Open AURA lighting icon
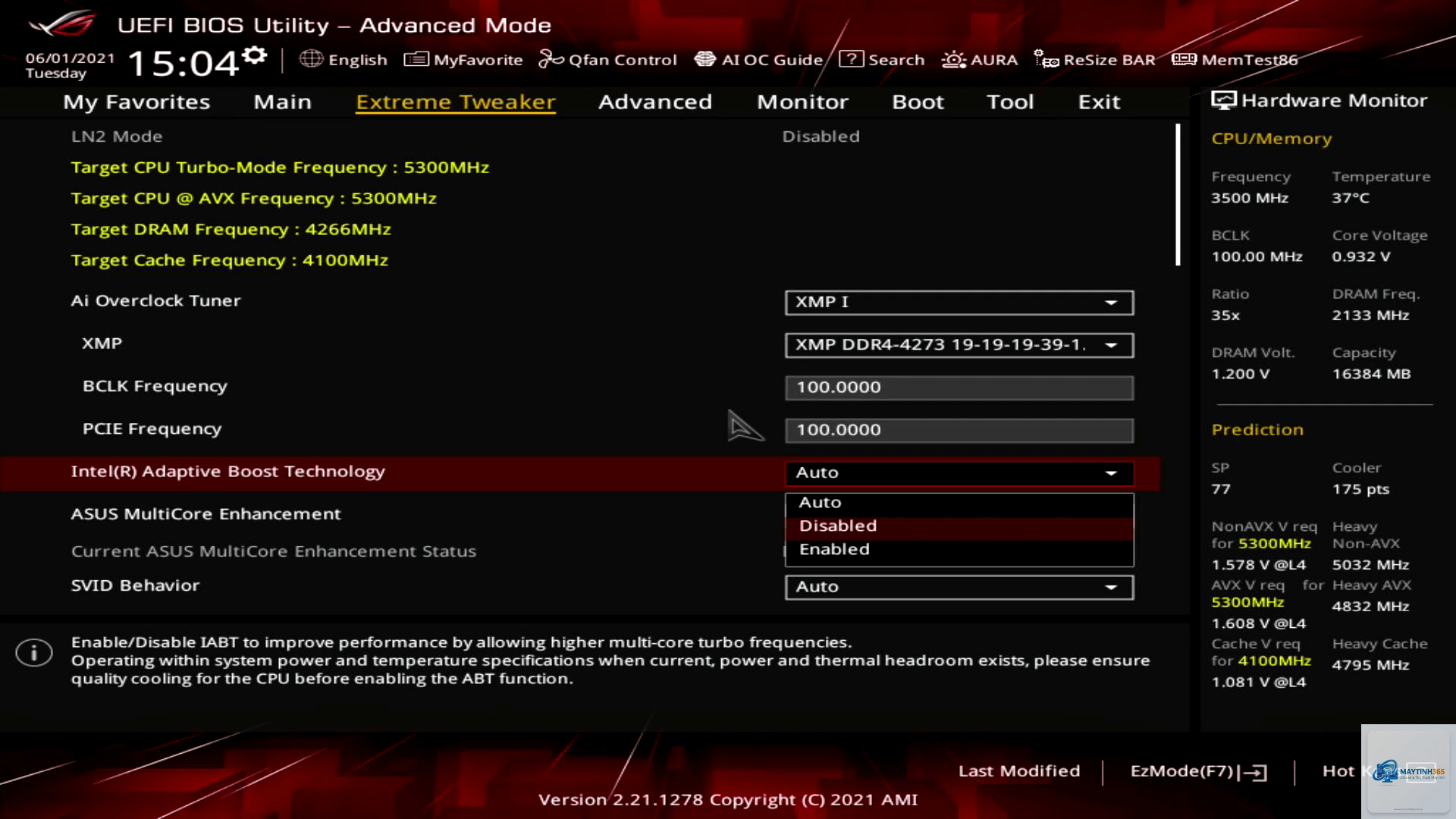1456x819 pixels. point(954,59)
